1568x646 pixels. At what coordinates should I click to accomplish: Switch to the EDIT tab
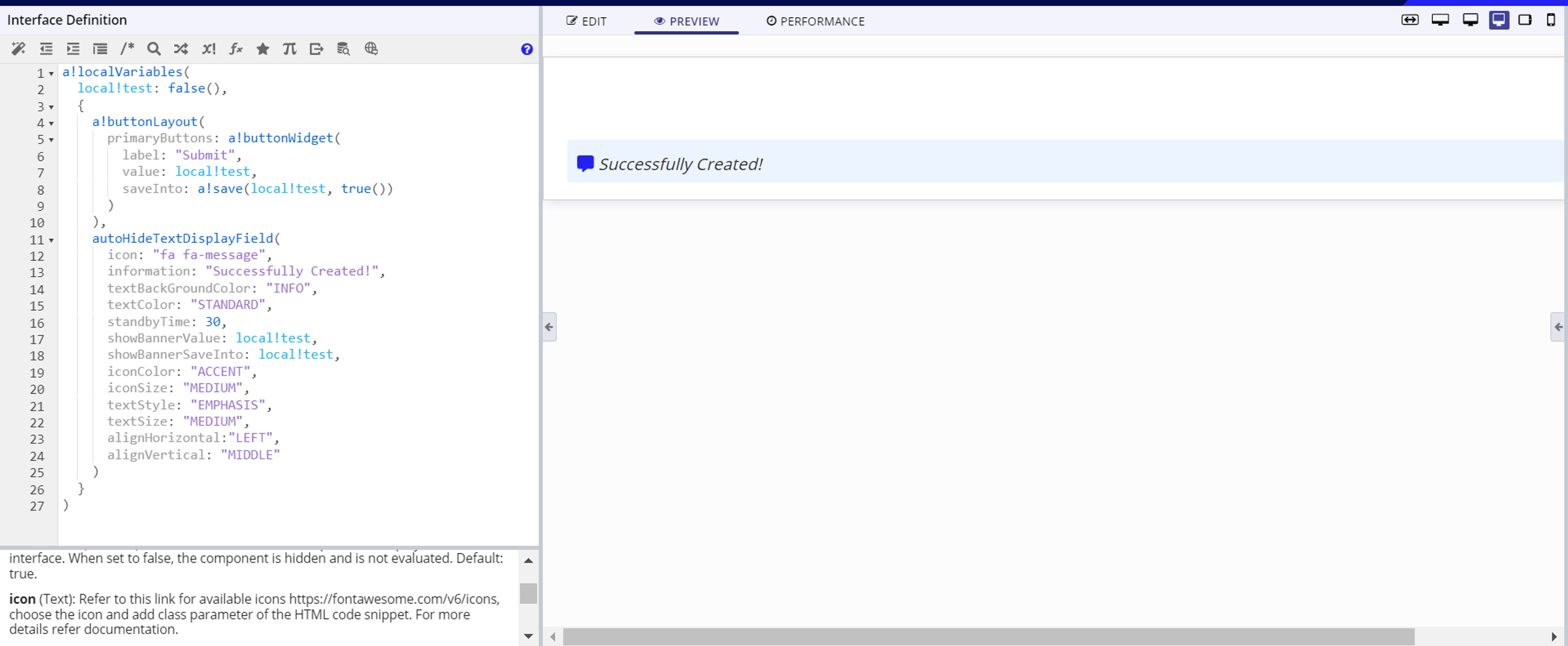[586, 21]
